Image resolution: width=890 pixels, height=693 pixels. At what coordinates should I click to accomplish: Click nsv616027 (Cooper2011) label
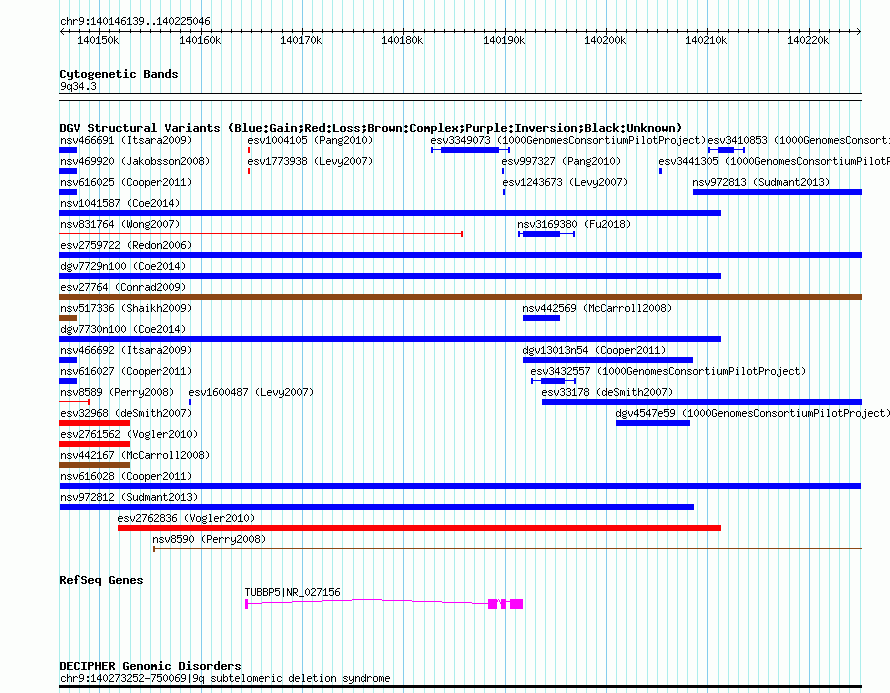click(126, 371)
